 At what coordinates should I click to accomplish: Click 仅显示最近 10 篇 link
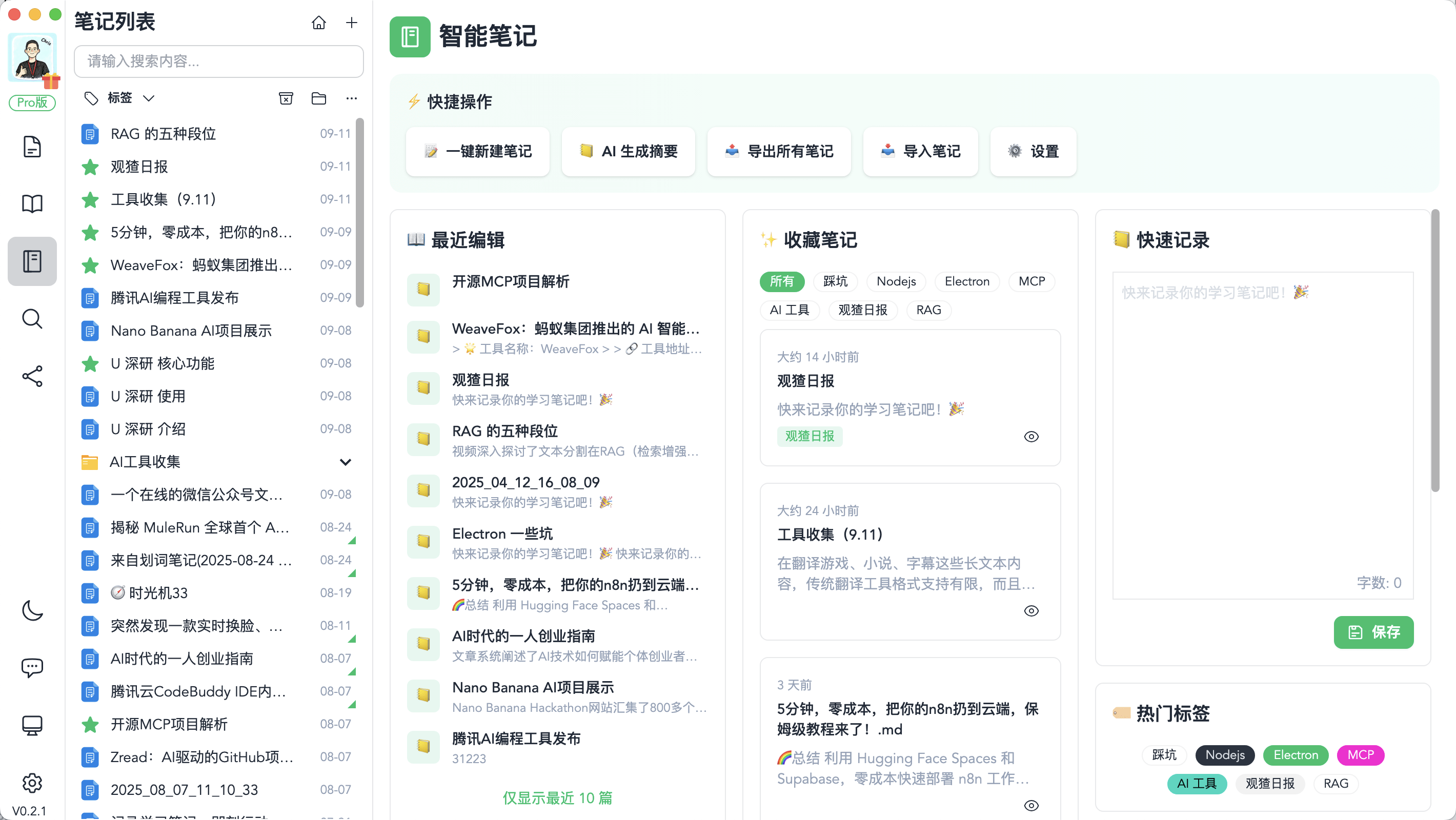557,798
